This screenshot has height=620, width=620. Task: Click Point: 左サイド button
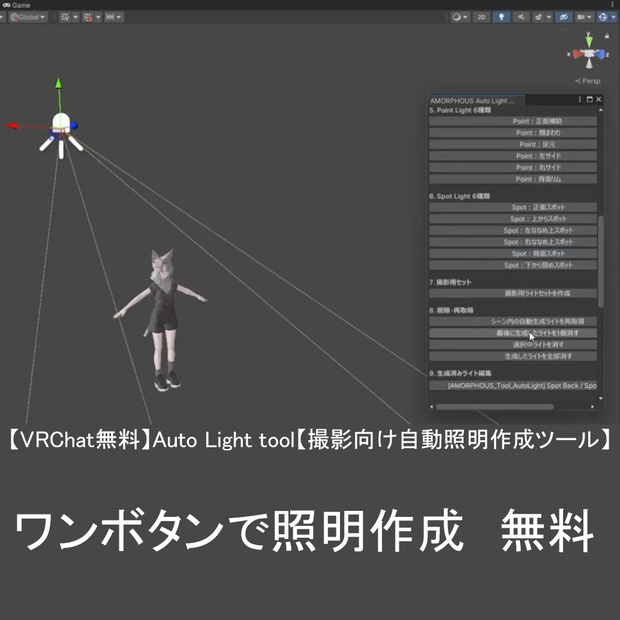[513, 156]
